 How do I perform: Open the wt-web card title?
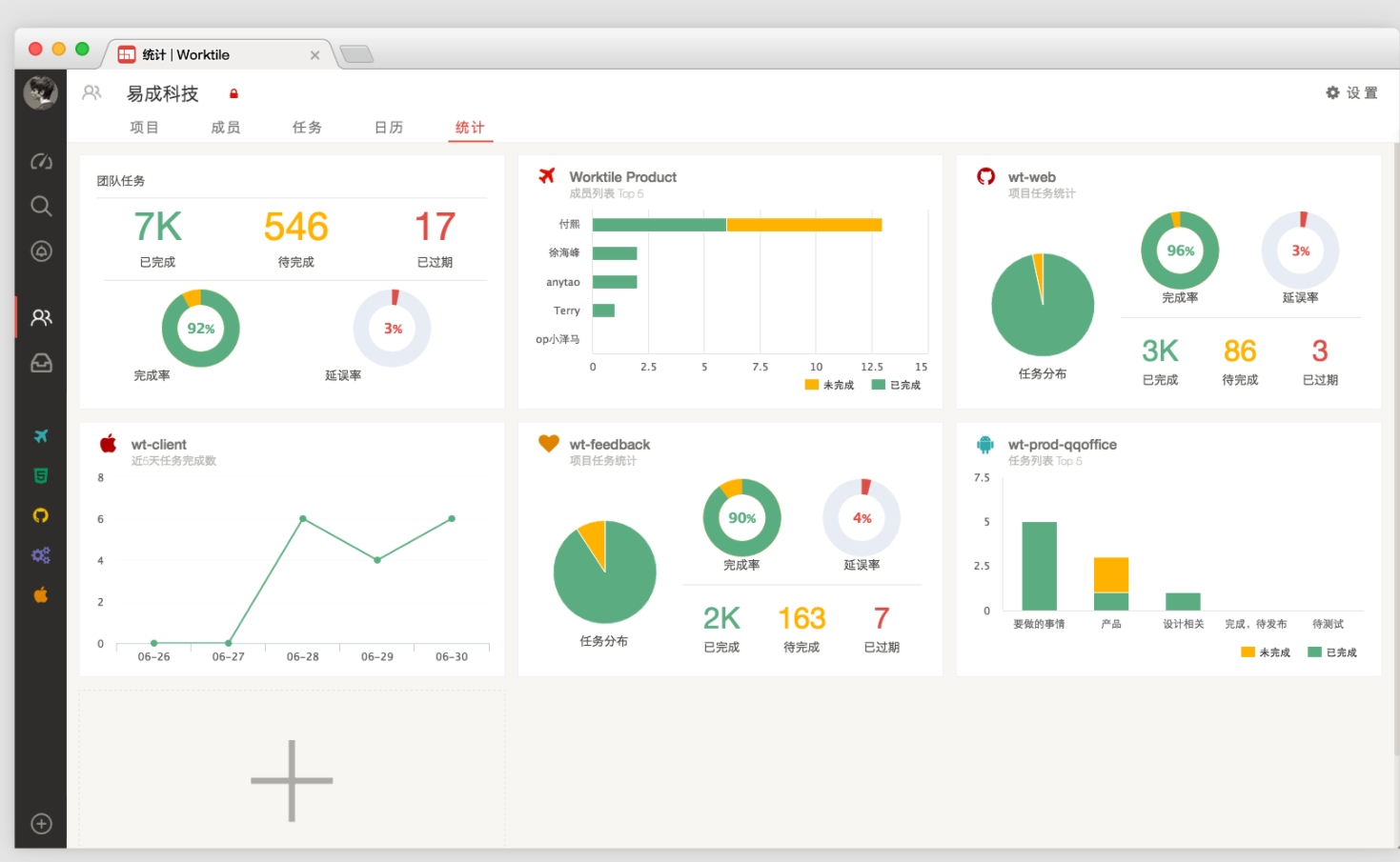coord(1032,177)
